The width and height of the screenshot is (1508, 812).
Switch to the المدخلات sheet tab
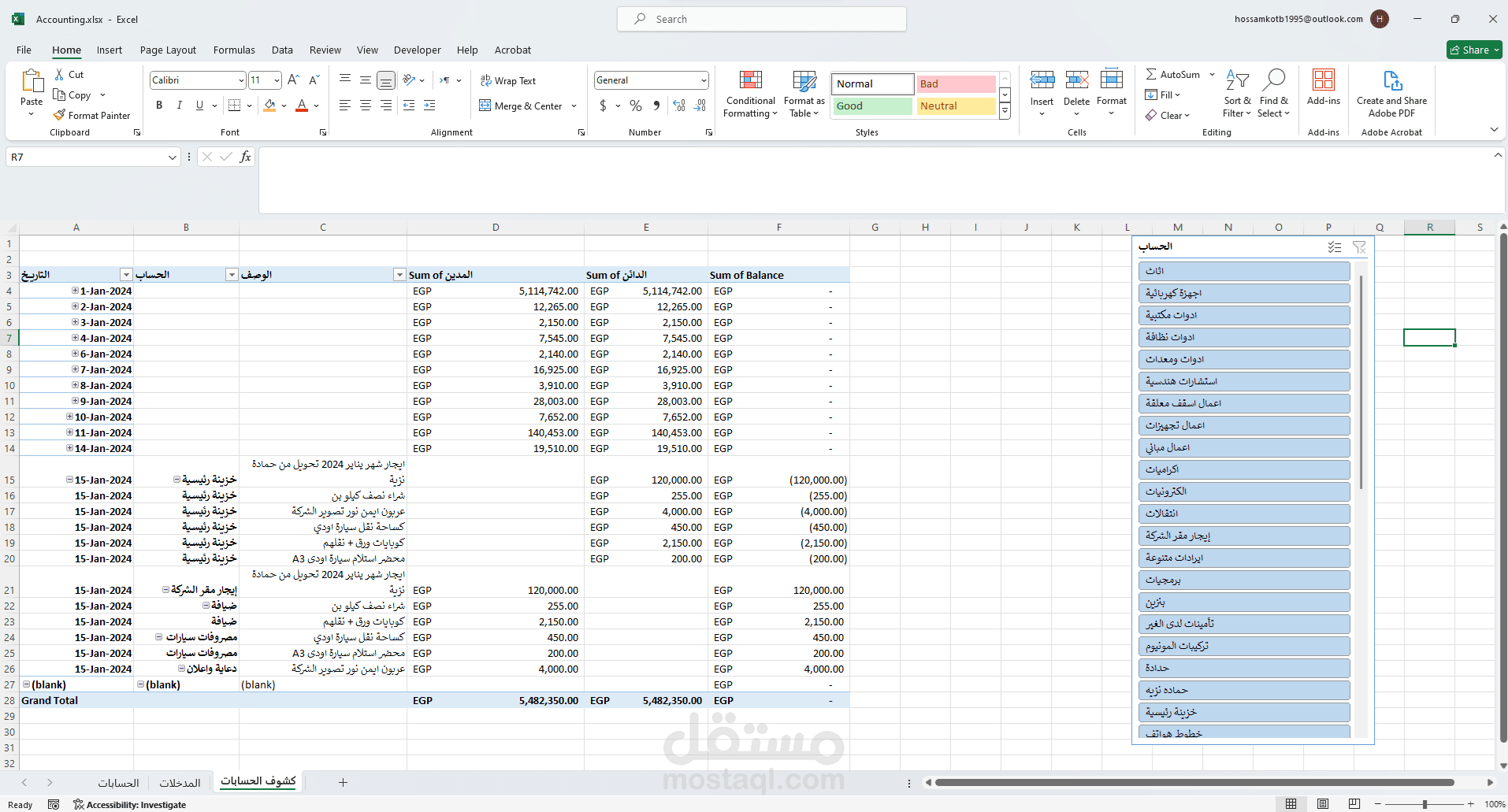[180, 783]
